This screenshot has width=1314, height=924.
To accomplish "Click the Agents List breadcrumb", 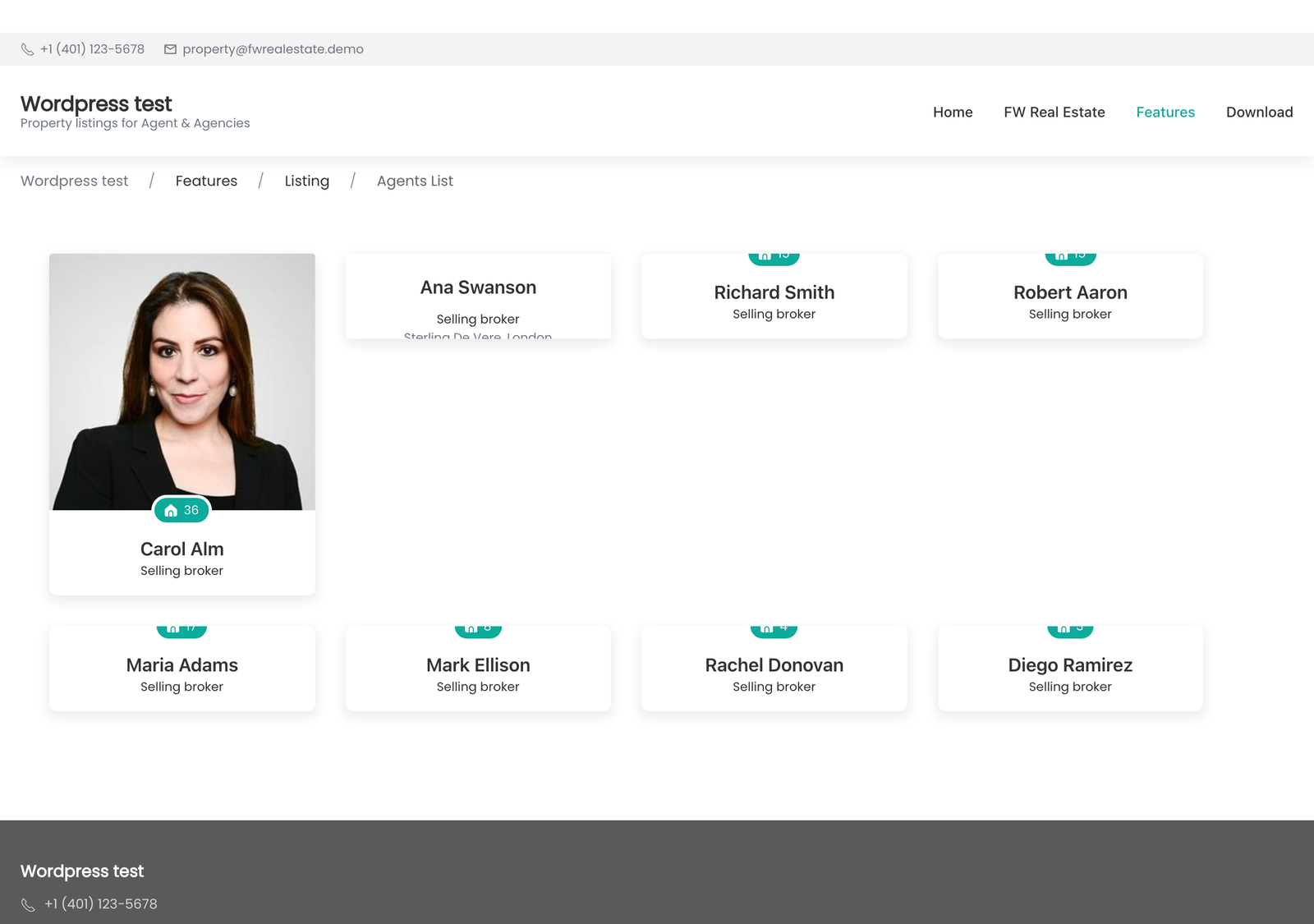I will (x=415, y=181).
